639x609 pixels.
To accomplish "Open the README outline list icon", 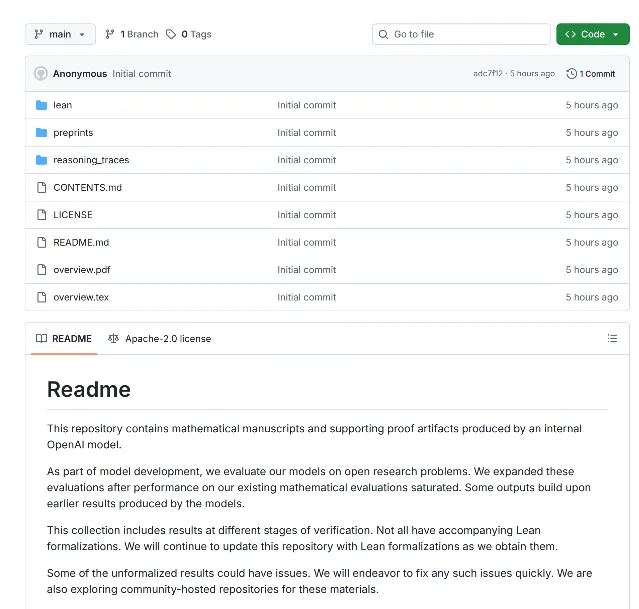I will click(x=612, y=338).
